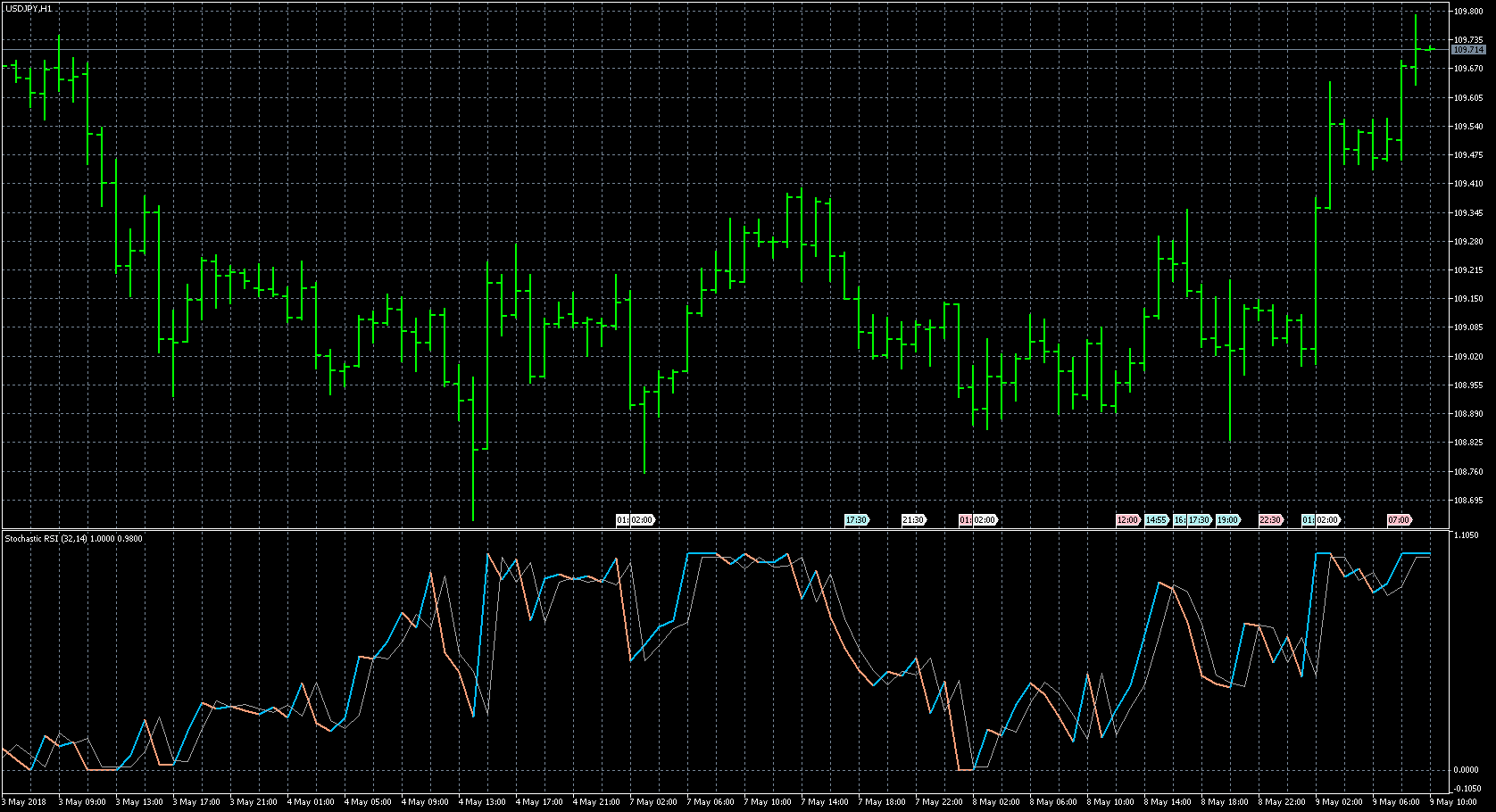Click the USDJPY,H1 chart title
Viewport: 1496px width, 812px height.
point(29,8)
